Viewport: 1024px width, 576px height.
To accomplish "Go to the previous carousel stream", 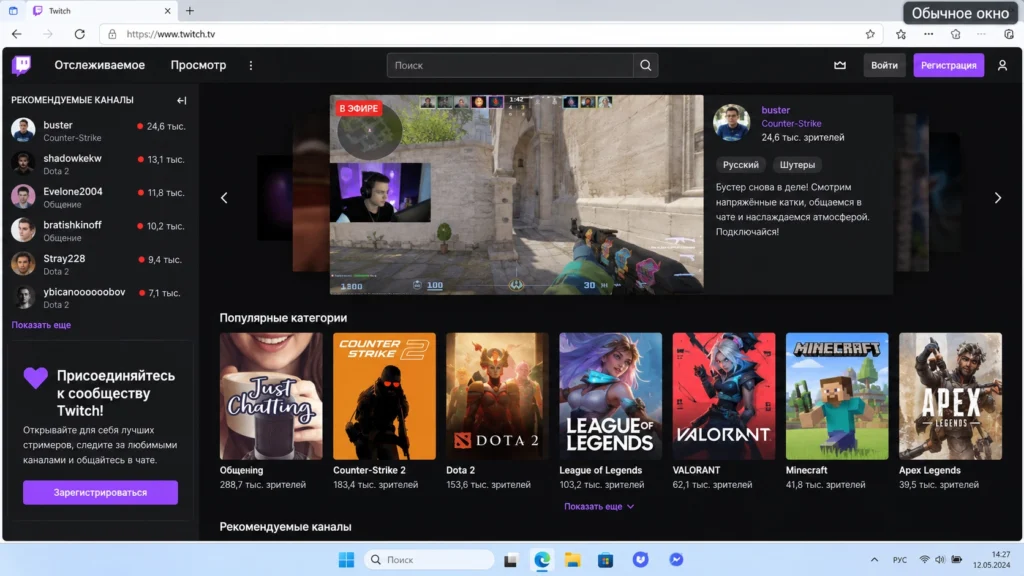I will point(224,197).
